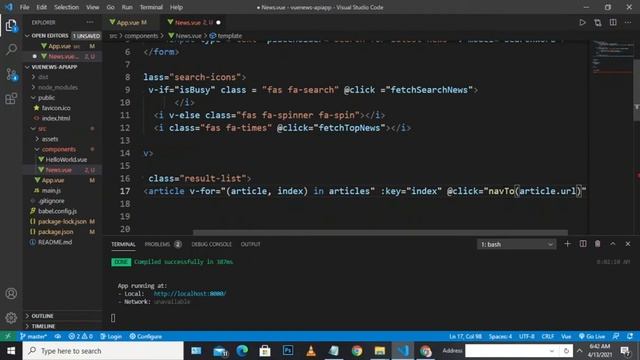Split the editor right
640x360 pixels.
coord(613,22)
